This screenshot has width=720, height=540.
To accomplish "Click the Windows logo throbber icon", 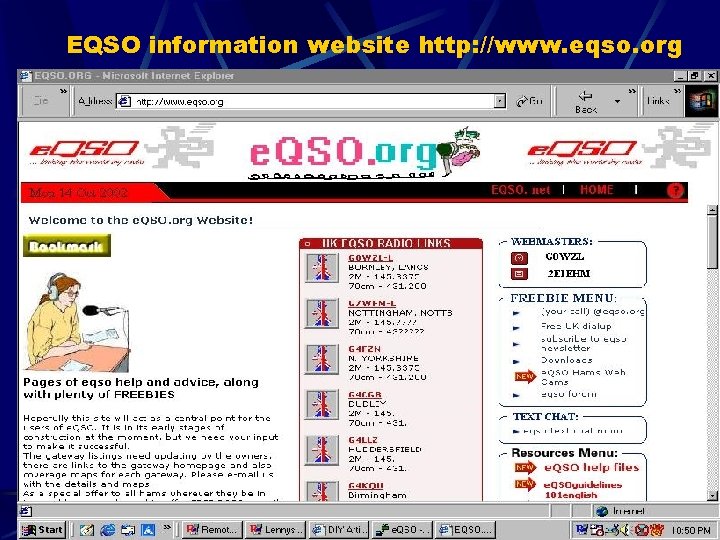I will click(x=701, y=101).
